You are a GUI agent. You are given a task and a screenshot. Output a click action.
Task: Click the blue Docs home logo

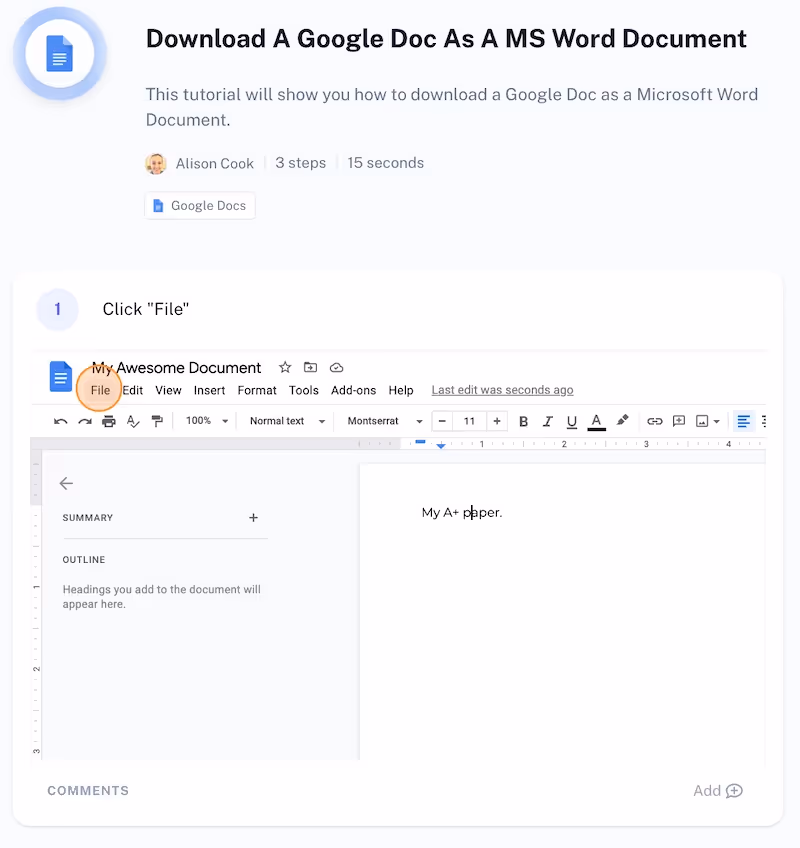click(61, 376)
